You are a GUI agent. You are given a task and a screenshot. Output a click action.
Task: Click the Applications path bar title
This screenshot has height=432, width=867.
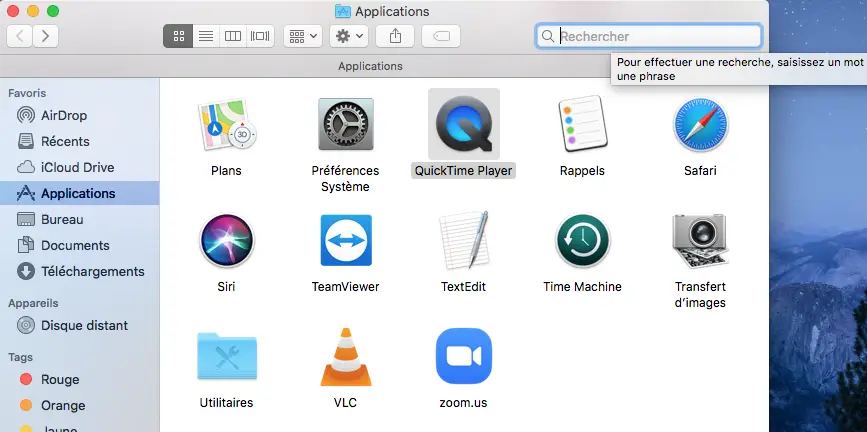(x=370, y=66)
